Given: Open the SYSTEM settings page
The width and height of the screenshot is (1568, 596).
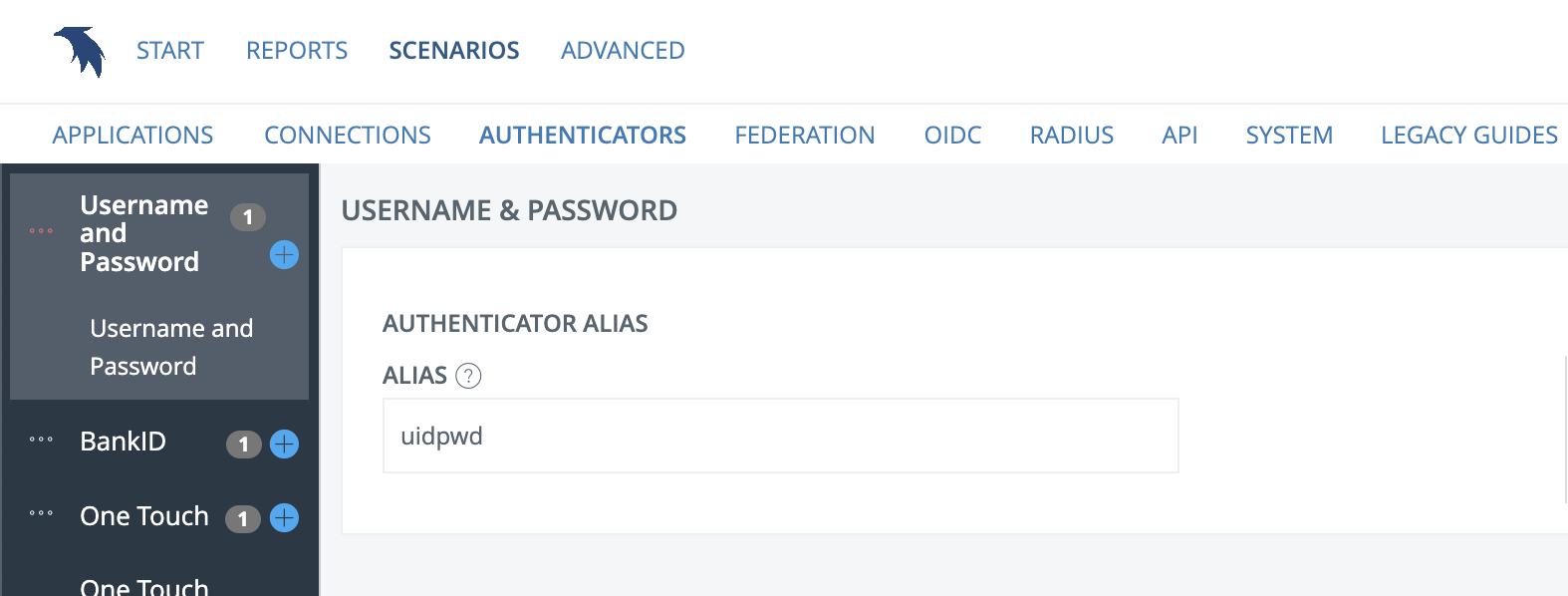Looking at the screenshot, I should click(1288, 135).
